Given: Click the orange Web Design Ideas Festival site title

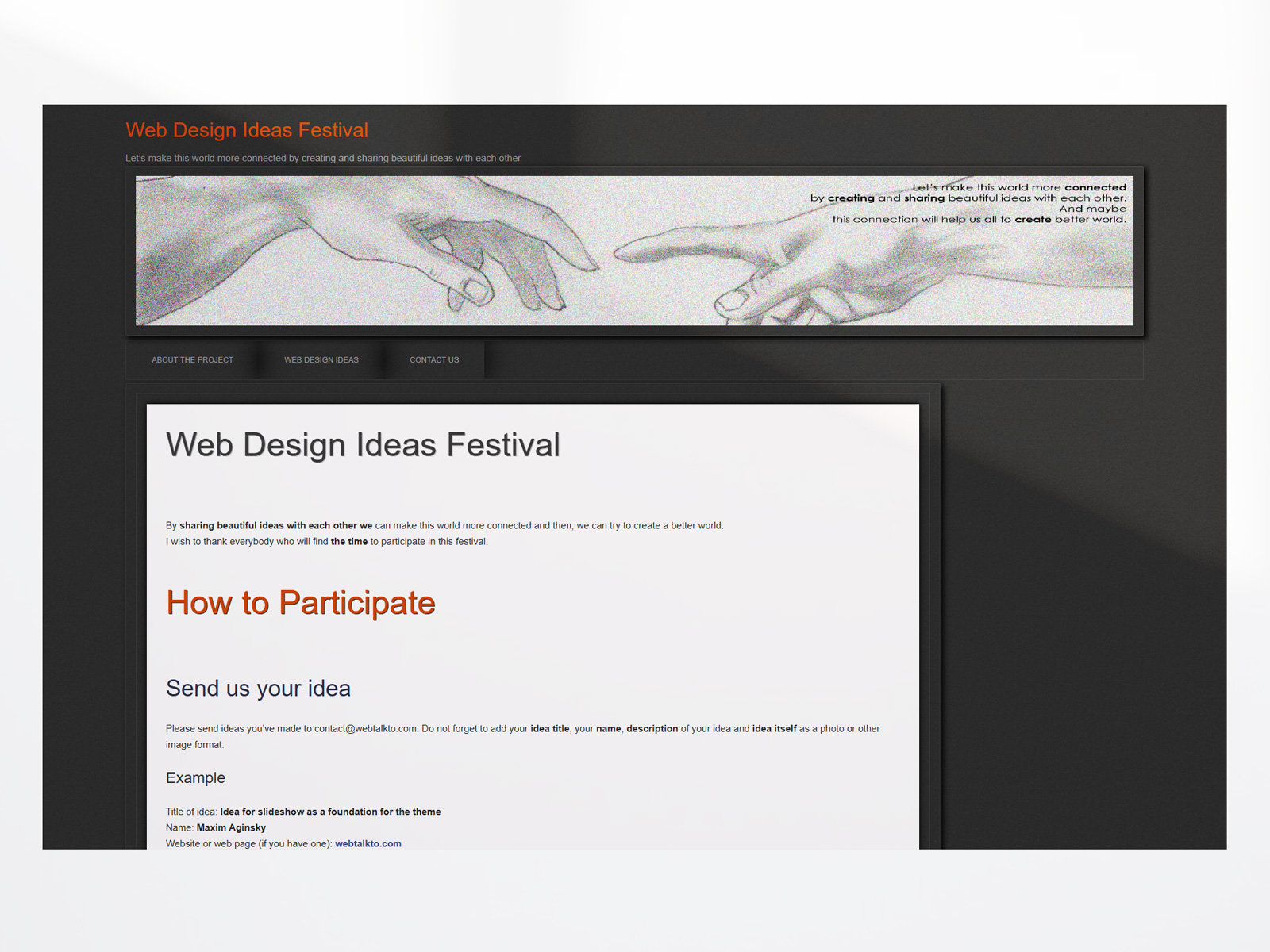Looking at the screenshot, I should (x=247, y=130).
